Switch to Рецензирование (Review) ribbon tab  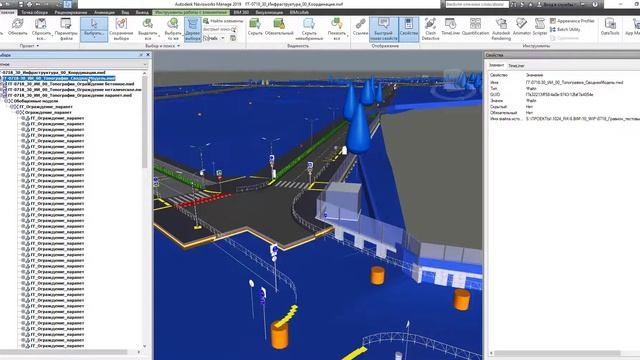pos(71,12)
